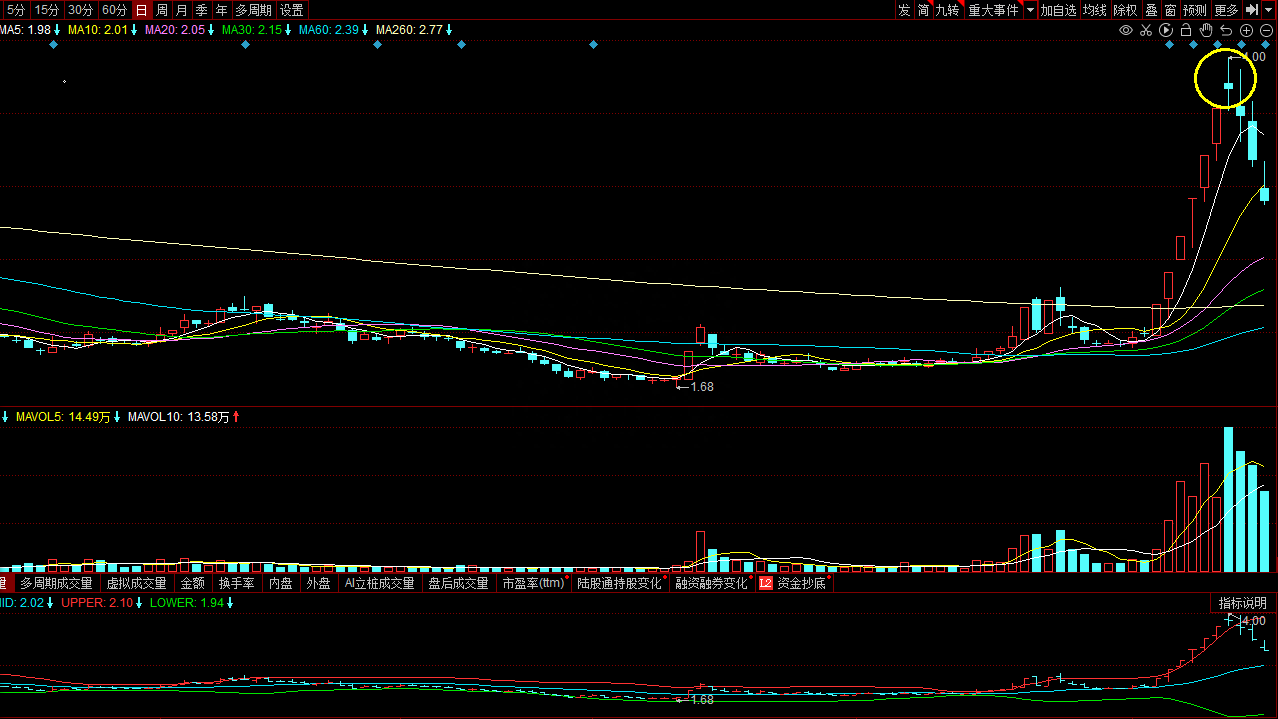Select the 周 weekly period tab
Screen dimensions: 1278x719
pyautogui.click(x=161, y=10)
